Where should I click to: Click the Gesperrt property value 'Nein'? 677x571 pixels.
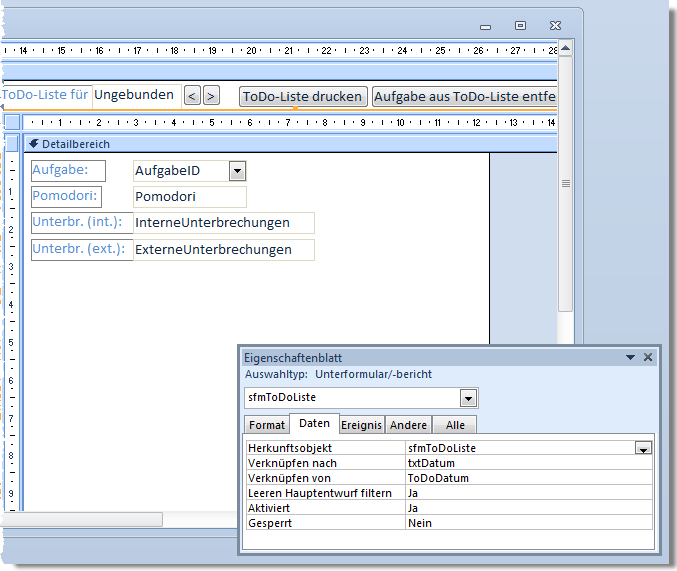[420, 523]
